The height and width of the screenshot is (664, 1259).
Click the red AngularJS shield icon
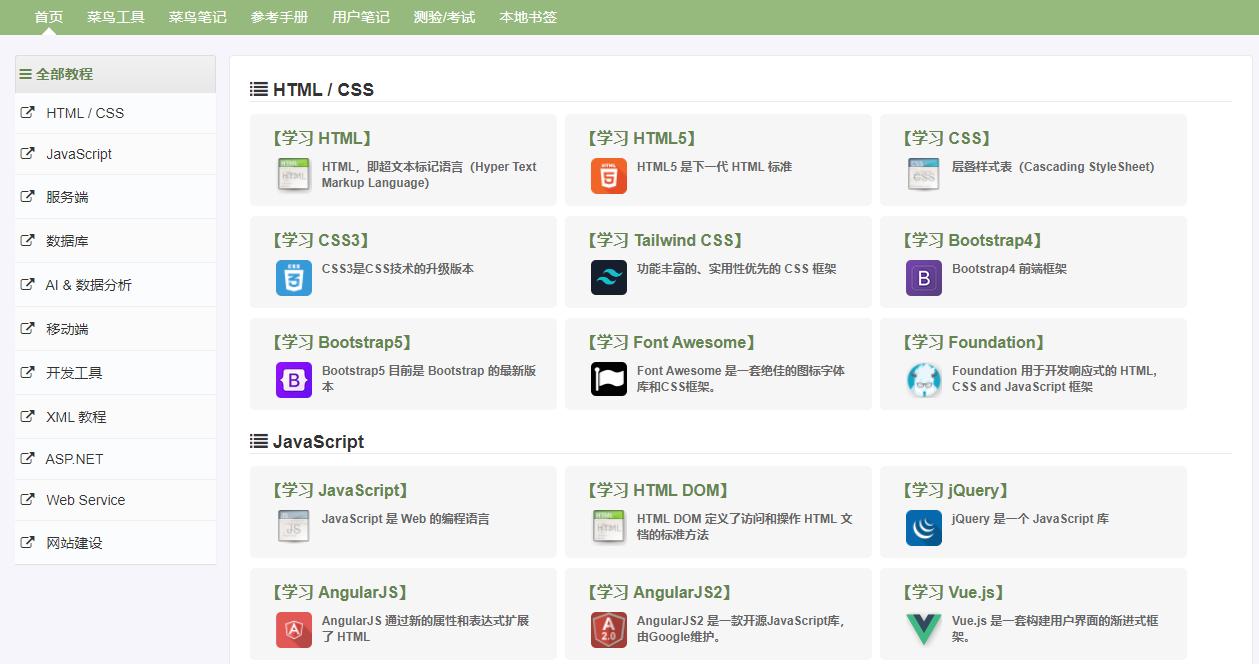pyautogui.click(x=293, y=629)
